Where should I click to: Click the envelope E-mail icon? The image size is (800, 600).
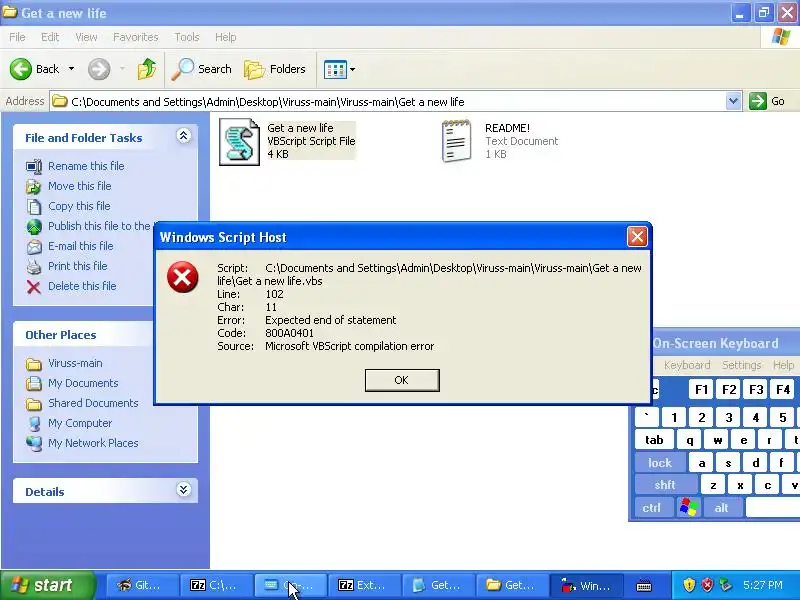pyautogui.click(x=34, y=246)
